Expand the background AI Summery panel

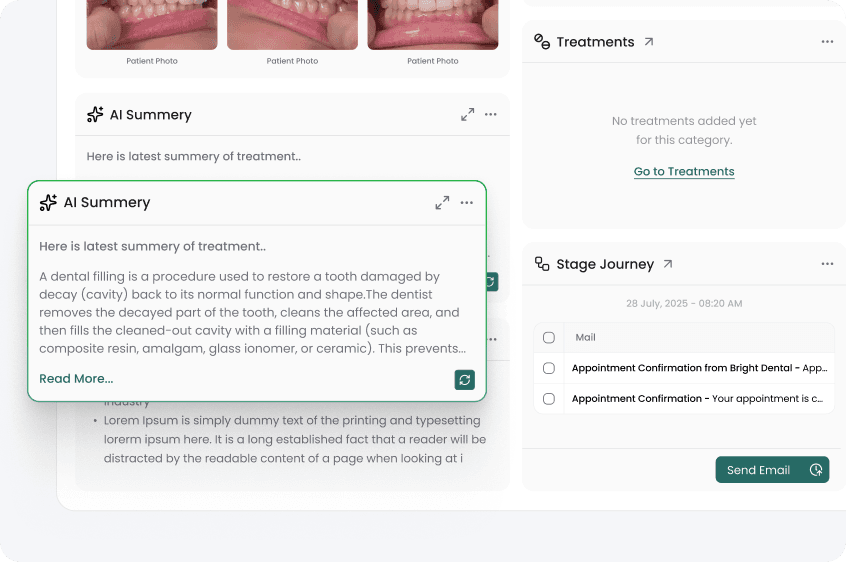point(467,115)
